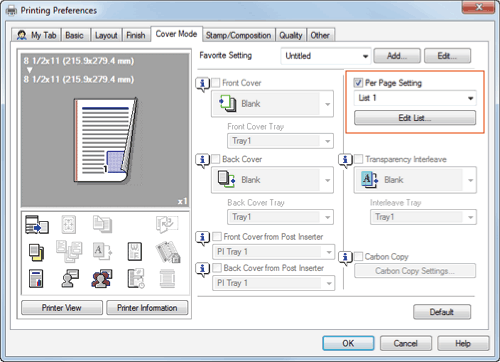Click the greyed crosshair page icon

[69, 224]
